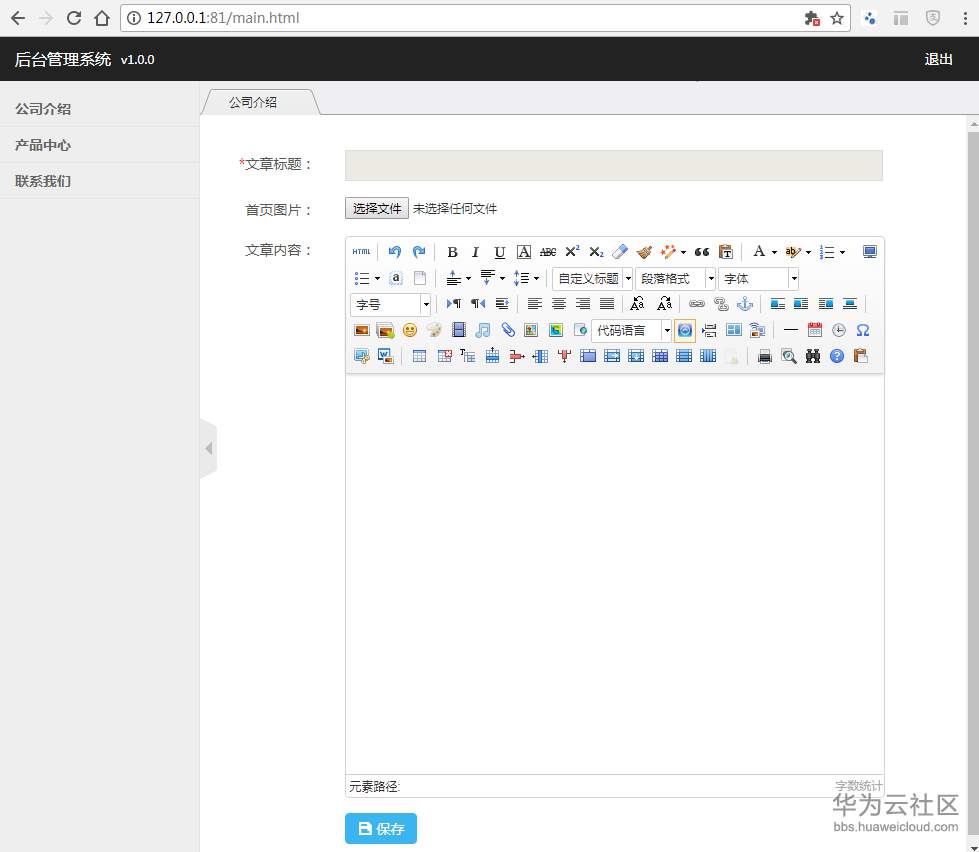Toggle bold formatting
The width and height of the screenshot is (979, 852).
click(x=452, y=252)
